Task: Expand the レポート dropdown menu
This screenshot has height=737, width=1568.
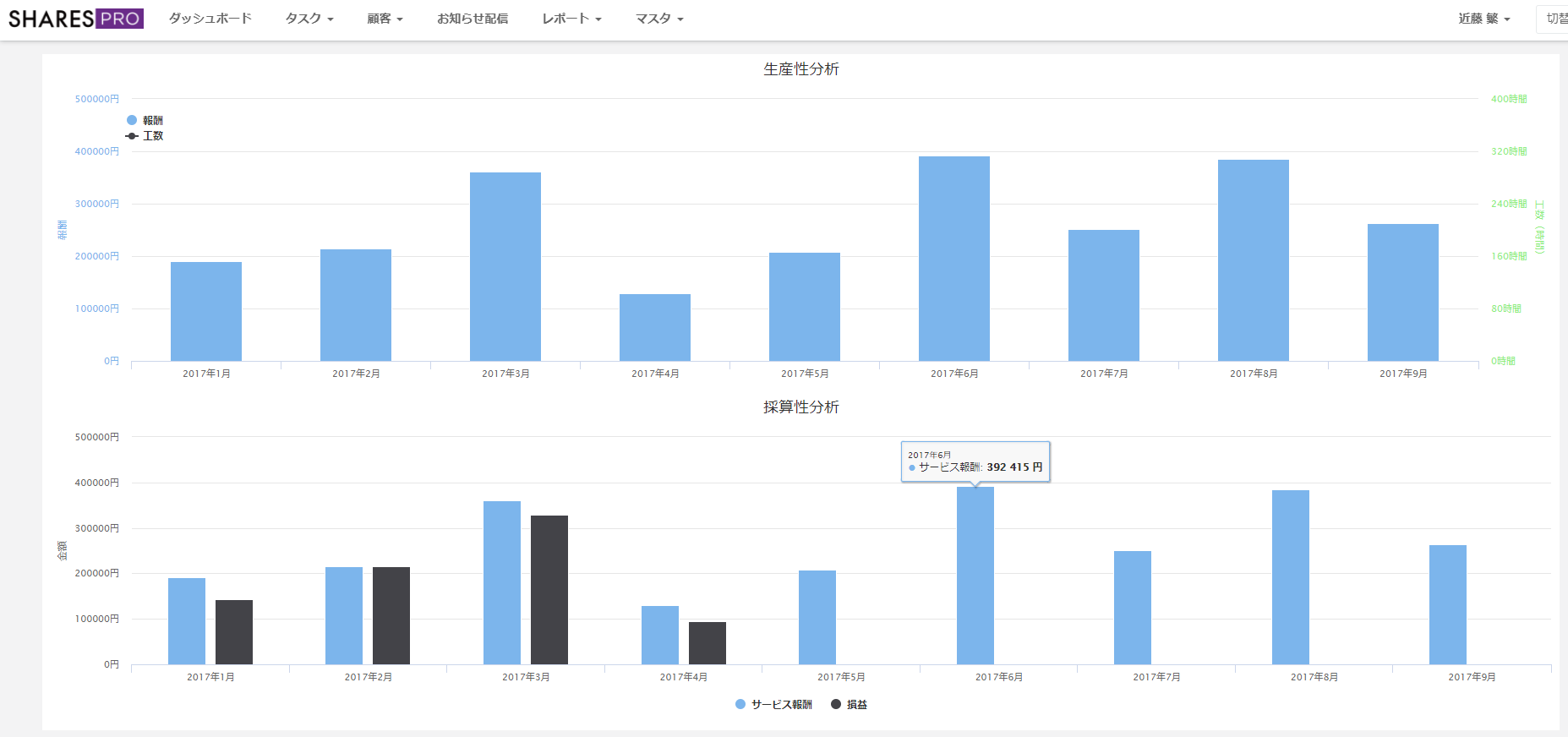Action: 571,19
